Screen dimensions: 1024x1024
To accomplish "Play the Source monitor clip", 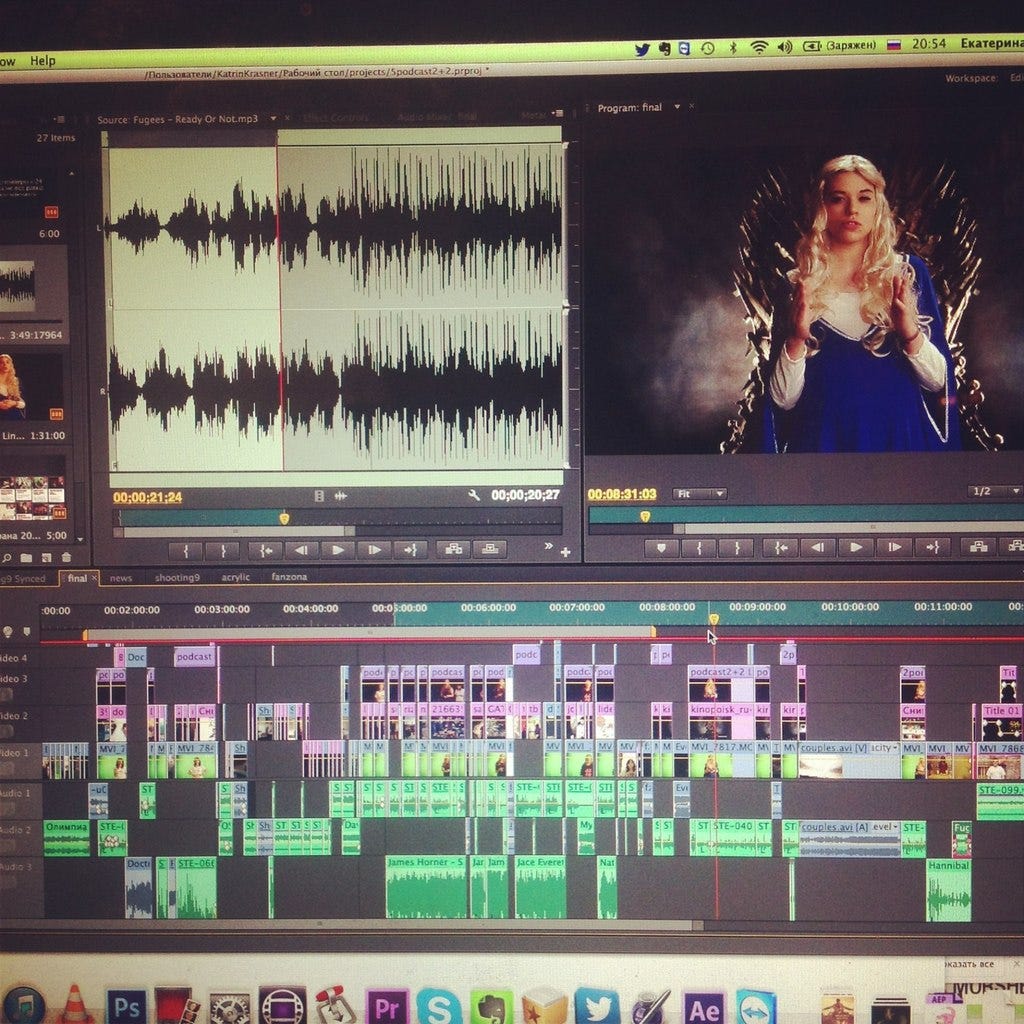I will click(338, 551).
